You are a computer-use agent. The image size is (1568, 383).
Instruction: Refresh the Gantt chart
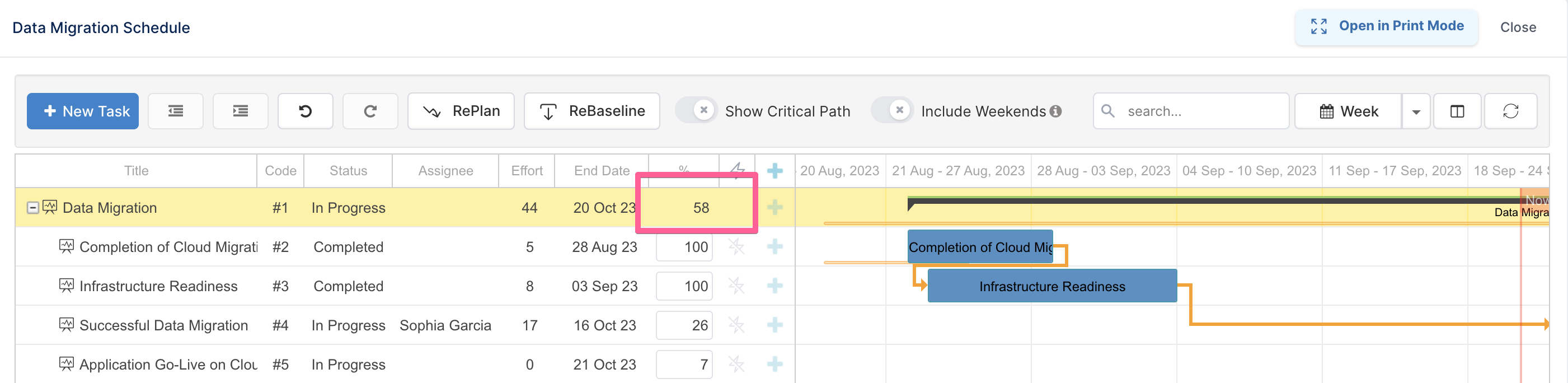pyautogui.click(x=1511, y=111)
